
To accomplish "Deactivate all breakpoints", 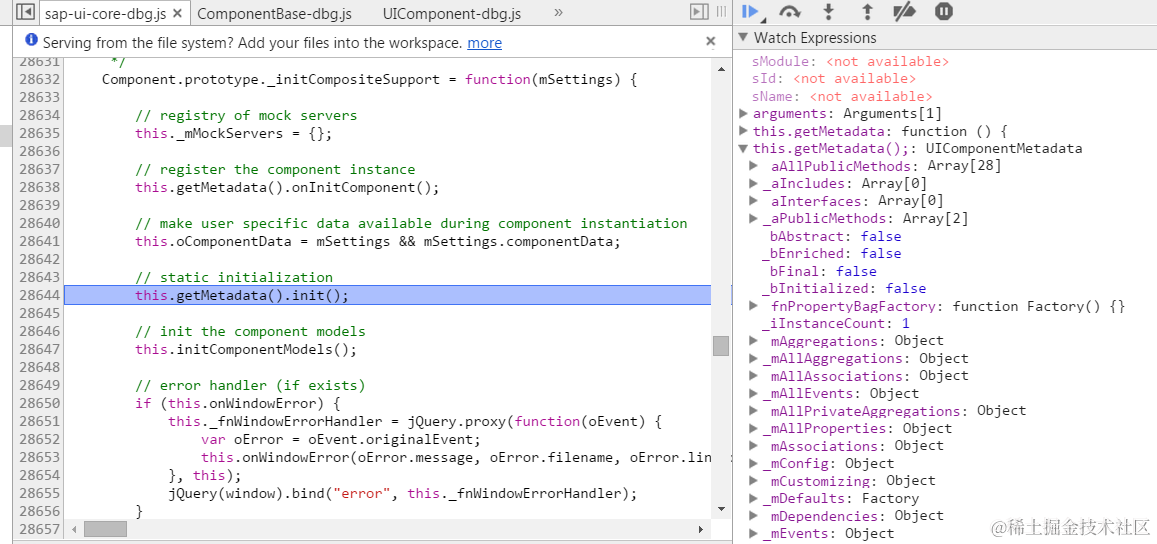I will tap(905, 11).
